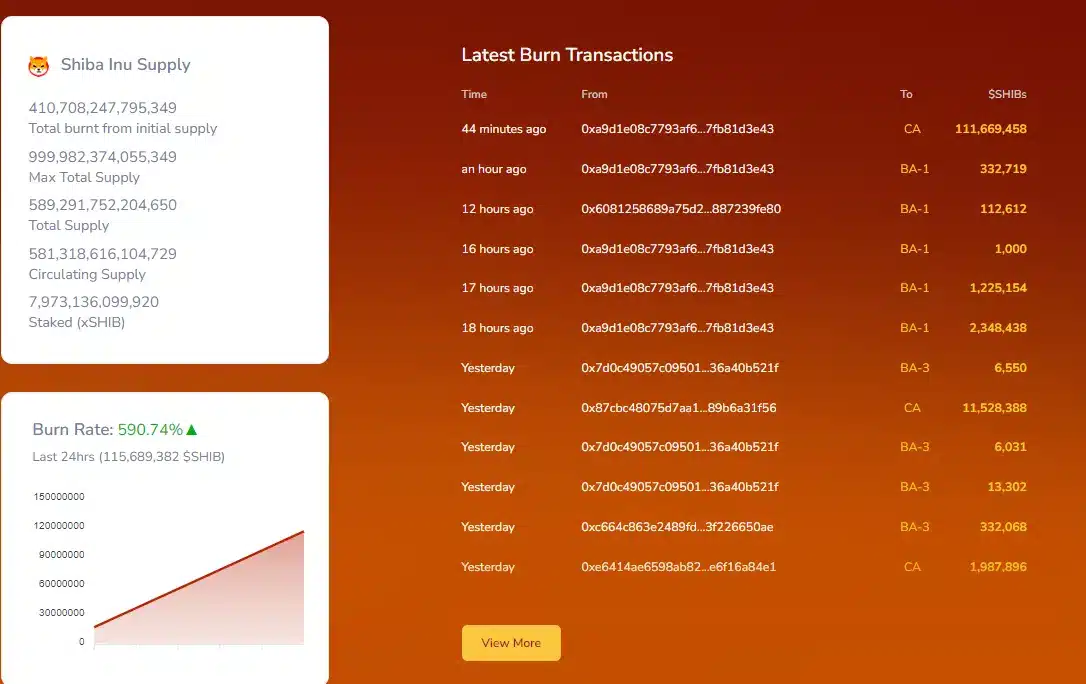Screen dimensions: 1086x684
Task: Click the View More button
Action: pyautogui.click(x=511, y=643)
